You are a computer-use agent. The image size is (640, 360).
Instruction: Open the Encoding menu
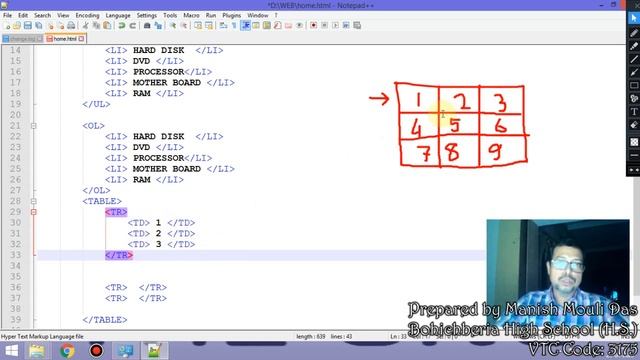(x=87, y=15)
